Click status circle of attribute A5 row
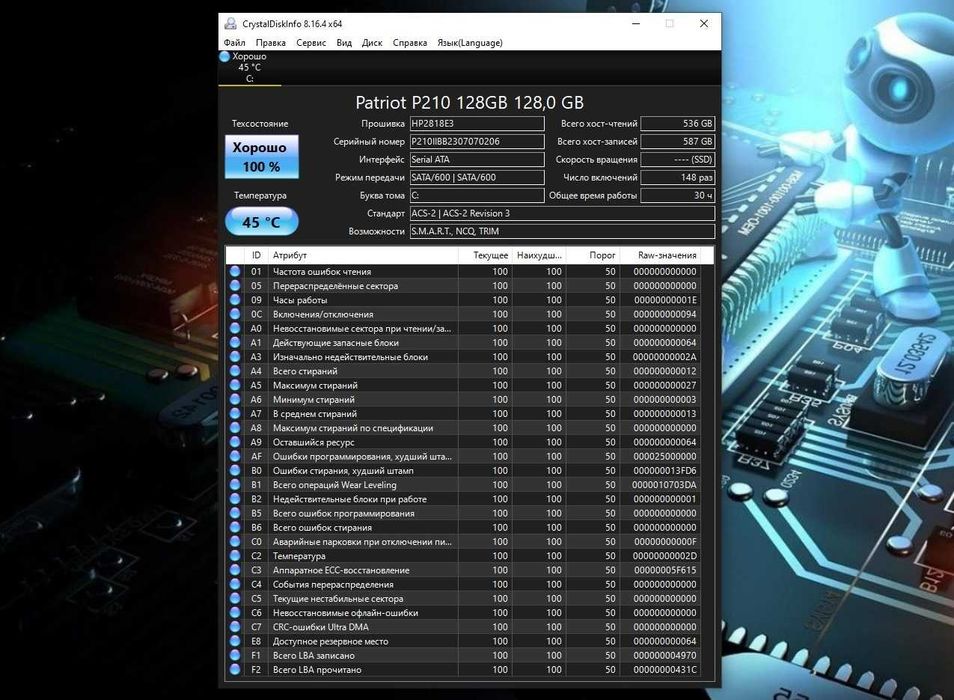The height and width of the screenshot is (700, 954). point(235,385)
